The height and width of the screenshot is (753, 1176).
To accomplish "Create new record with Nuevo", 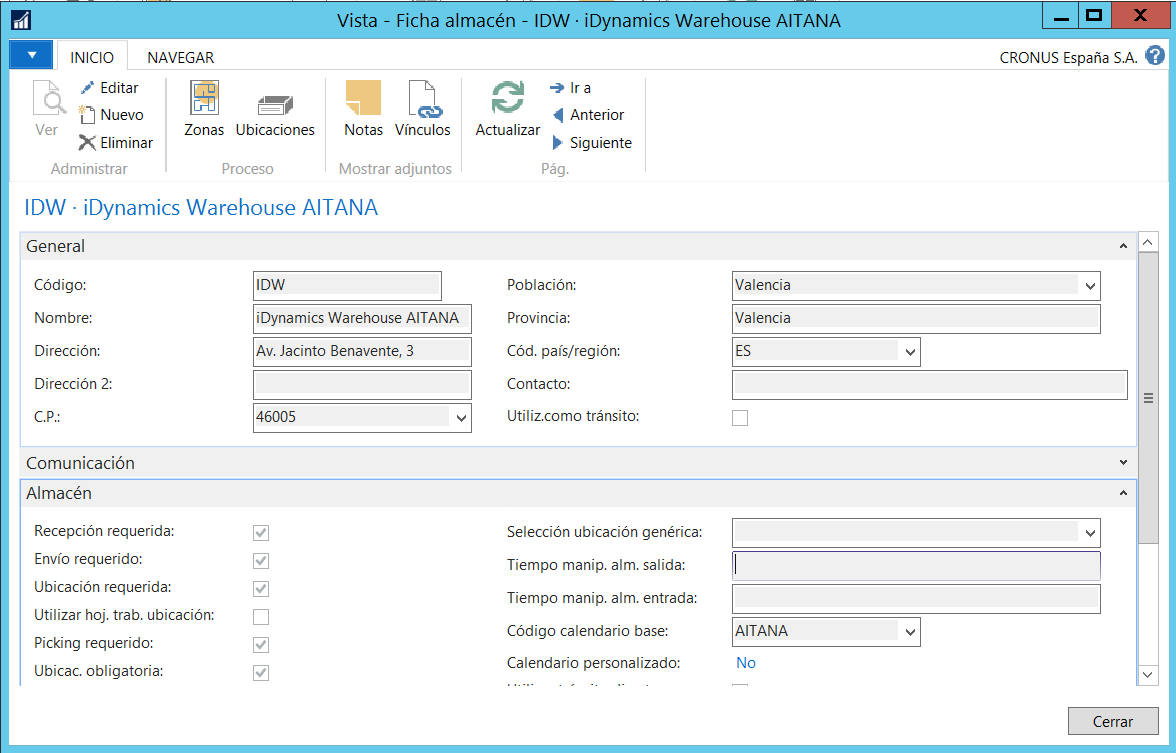I will click(x=111, y=115).
